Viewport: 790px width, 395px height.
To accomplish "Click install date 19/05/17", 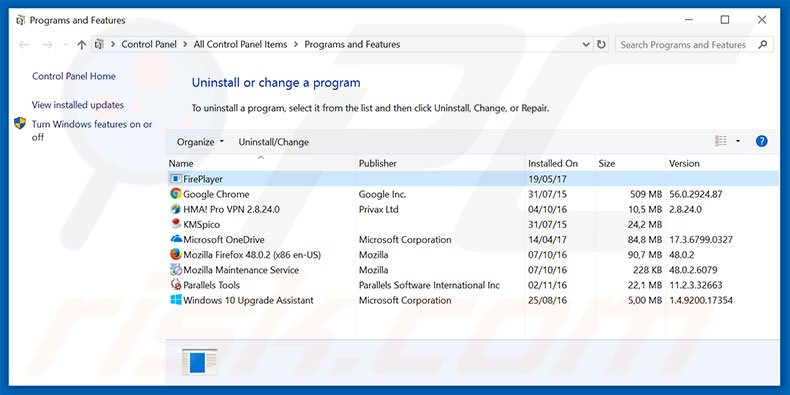I will (547, 179).
